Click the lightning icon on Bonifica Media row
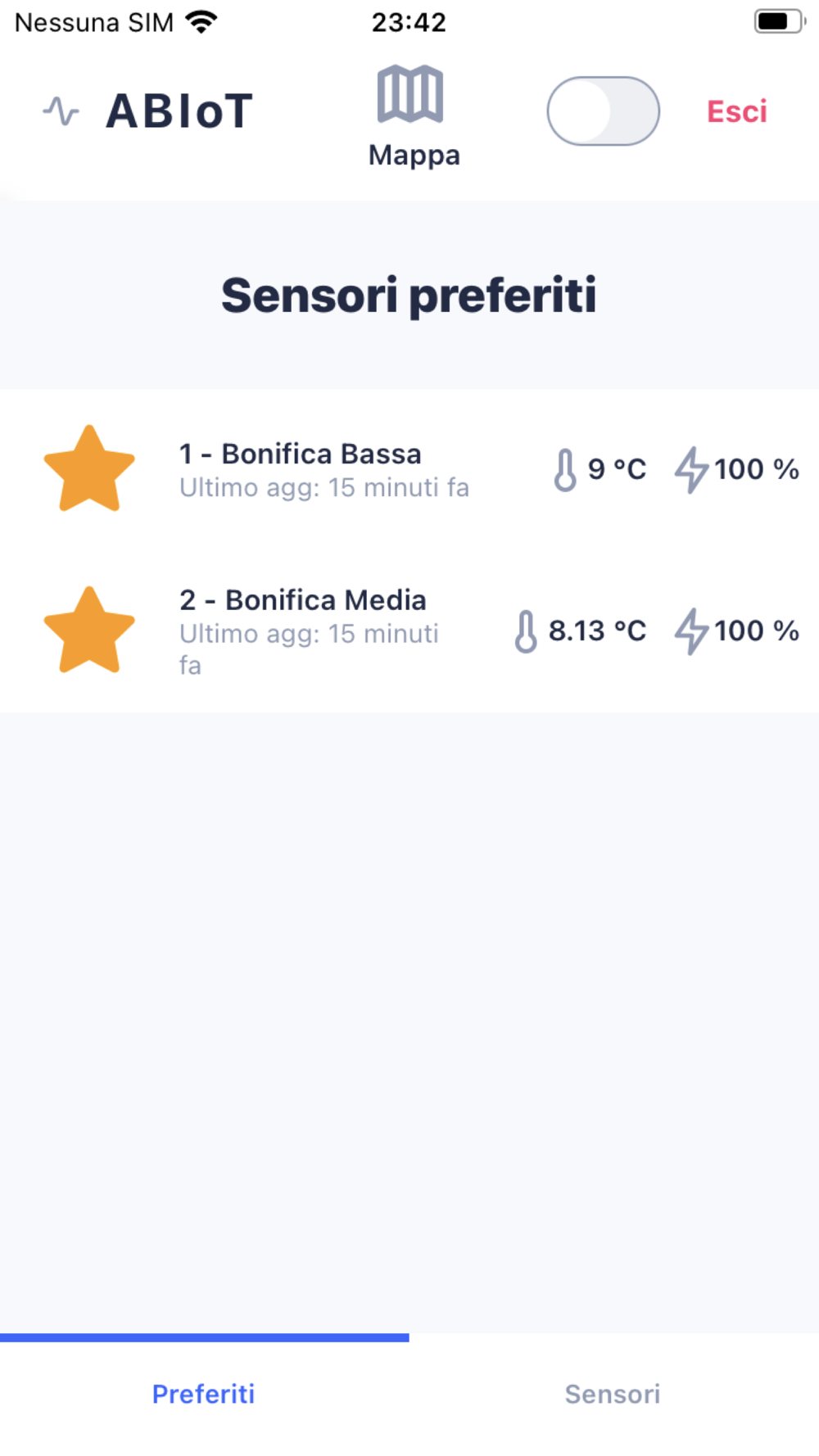Viewport: 819px width, 1456px height. click(692, 631)
